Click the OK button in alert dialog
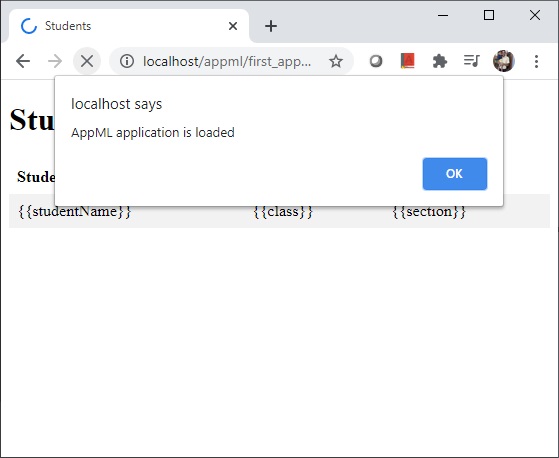The height and width of the screenshot is (458, 559). coord(455,174)
